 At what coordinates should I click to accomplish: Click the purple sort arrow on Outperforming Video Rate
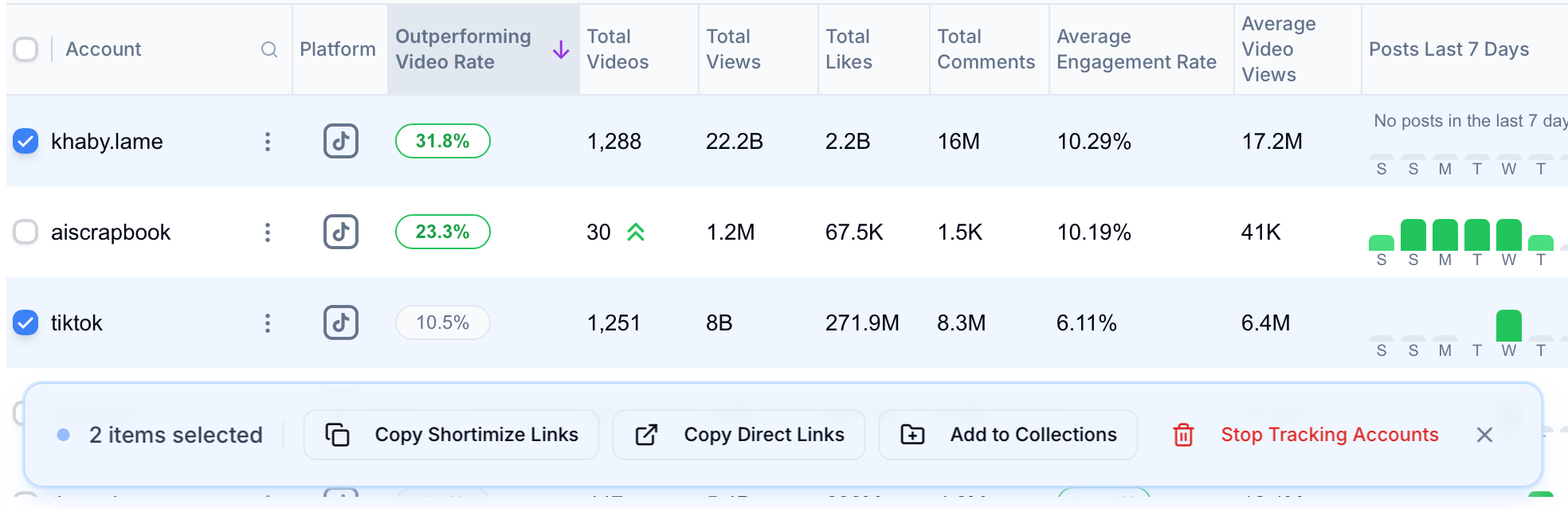(x=561, y=49)
